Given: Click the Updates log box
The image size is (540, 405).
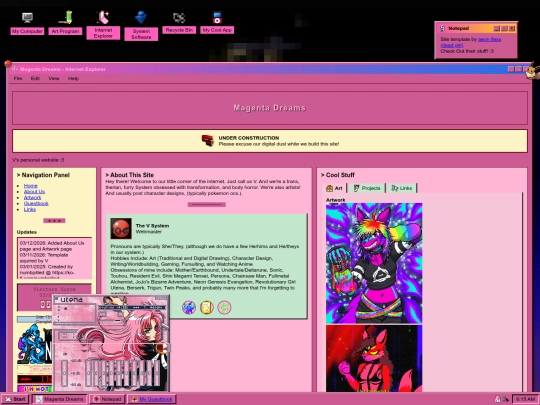Looking at the screenshot, I should (54, 258).
